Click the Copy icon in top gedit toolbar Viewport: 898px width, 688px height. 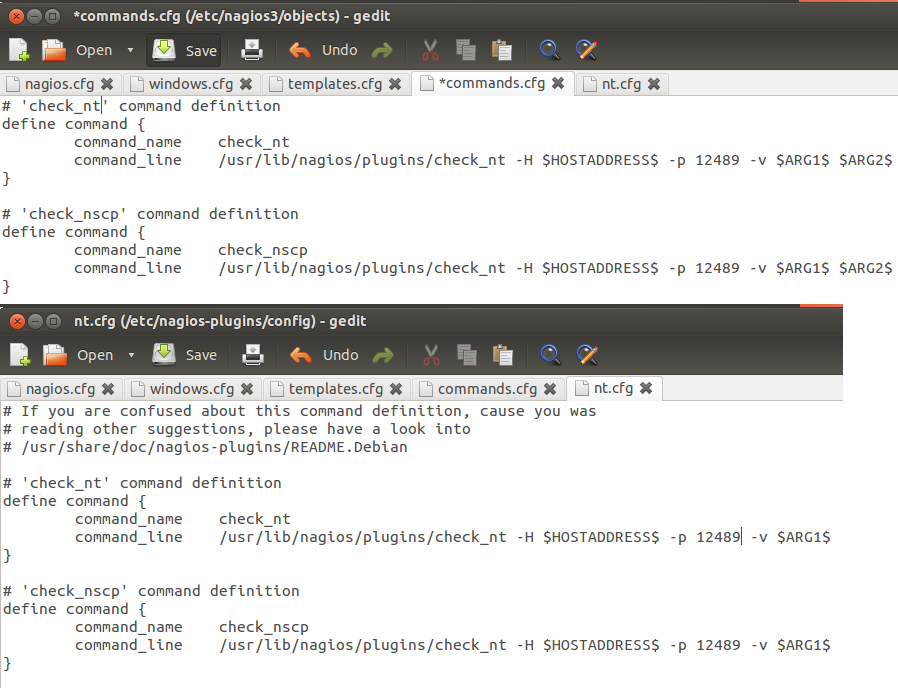tap(465, 50)
